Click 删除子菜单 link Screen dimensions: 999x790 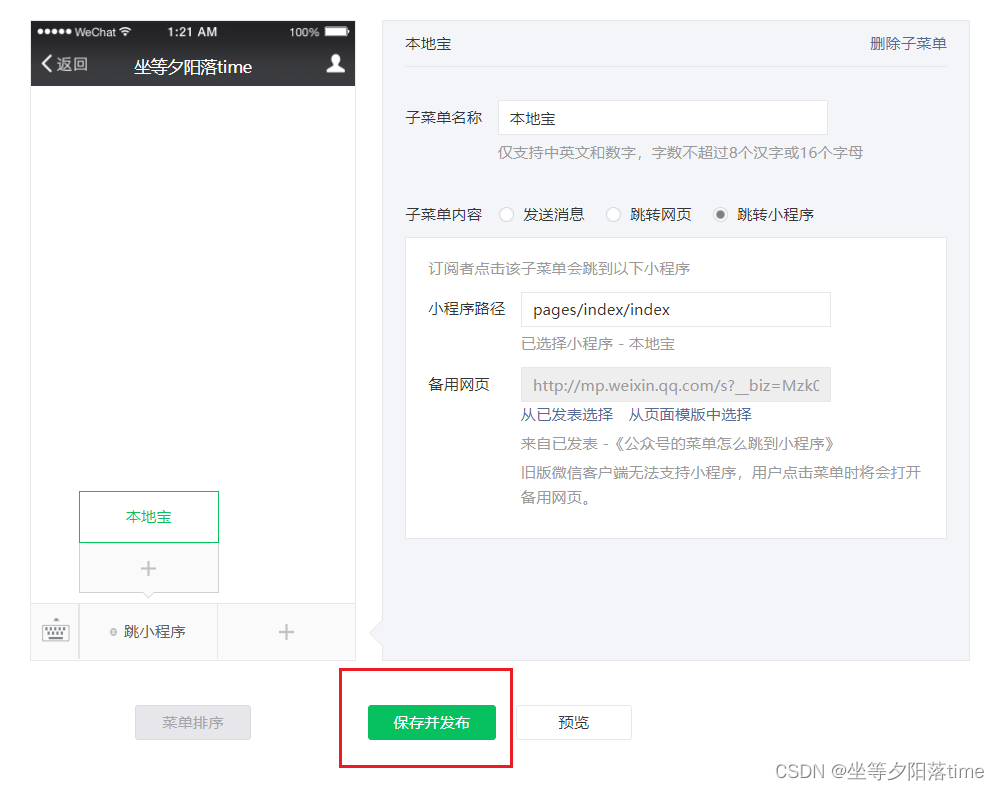coord(908,44)
